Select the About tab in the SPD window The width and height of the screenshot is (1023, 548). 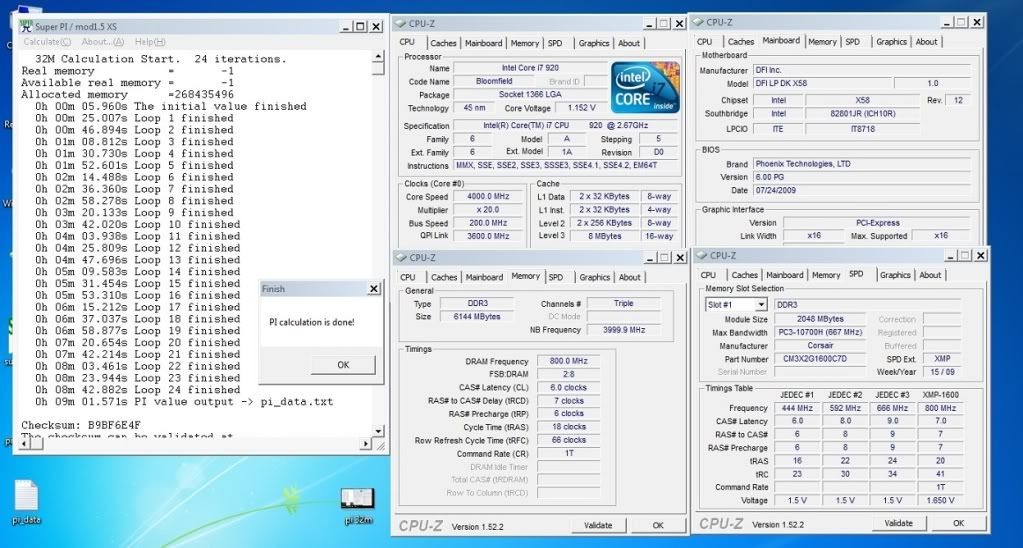tap(930, 275)
